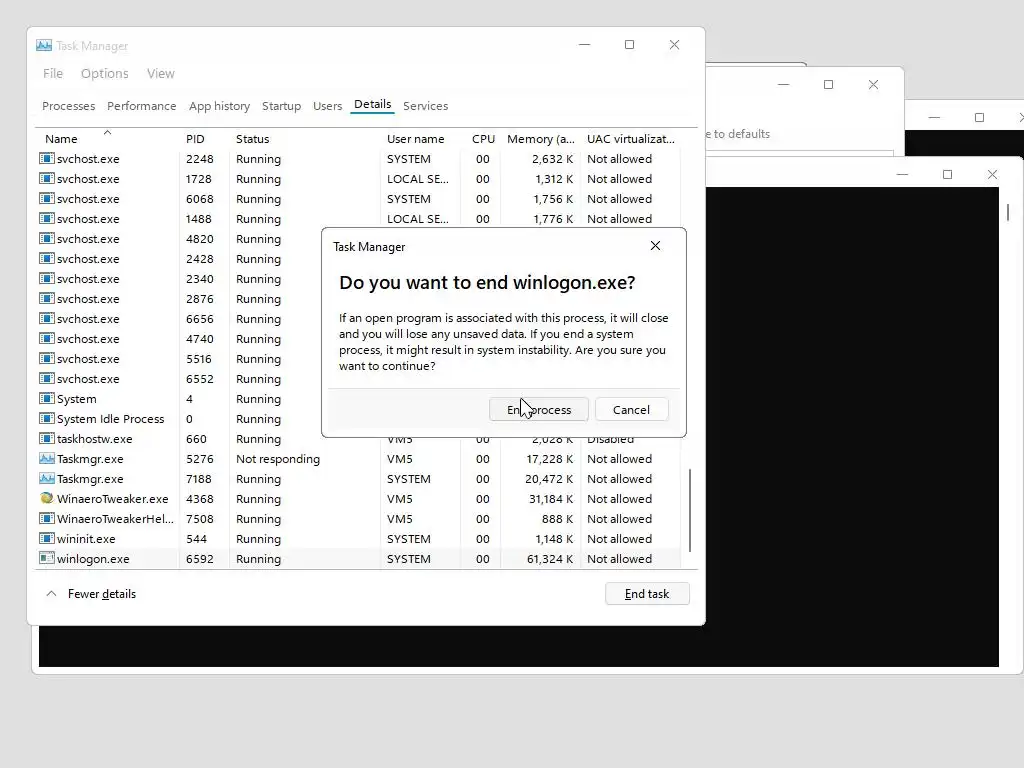
Task: Switch to the Performance tab
Action: 142,106
